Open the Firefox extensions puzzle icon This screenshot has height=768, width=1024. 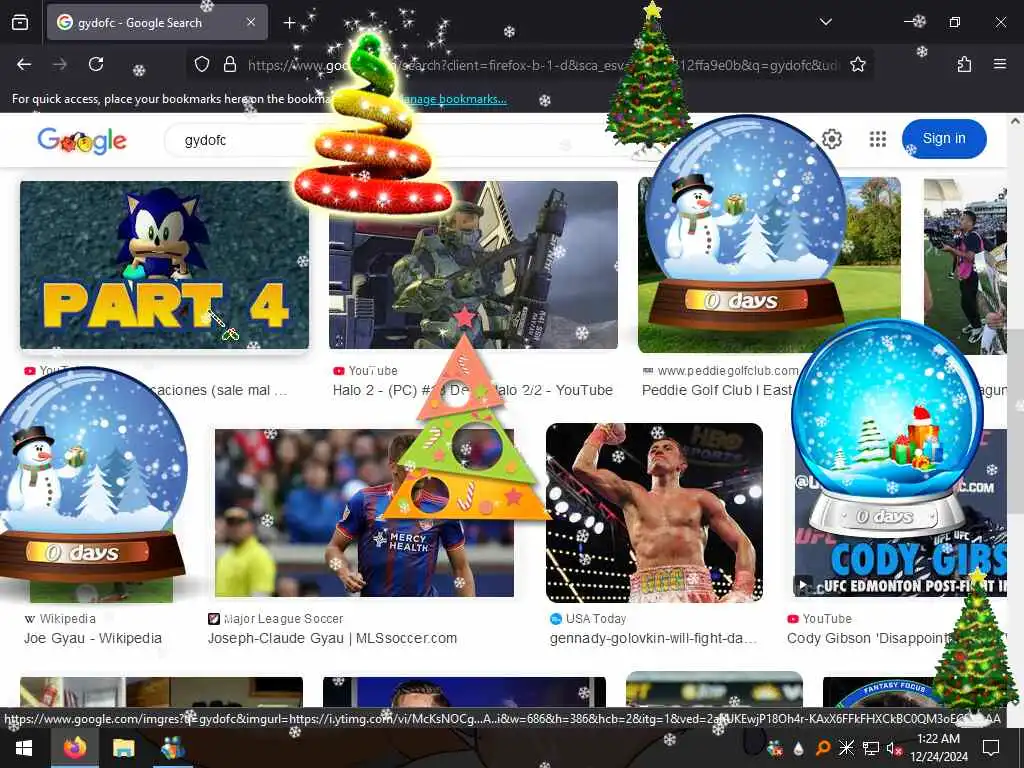click(964, 64)
